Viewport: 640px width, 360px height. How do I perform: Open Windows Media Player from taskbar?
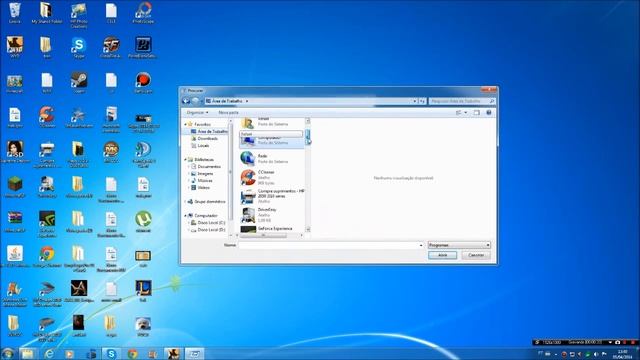pos(69,354)
